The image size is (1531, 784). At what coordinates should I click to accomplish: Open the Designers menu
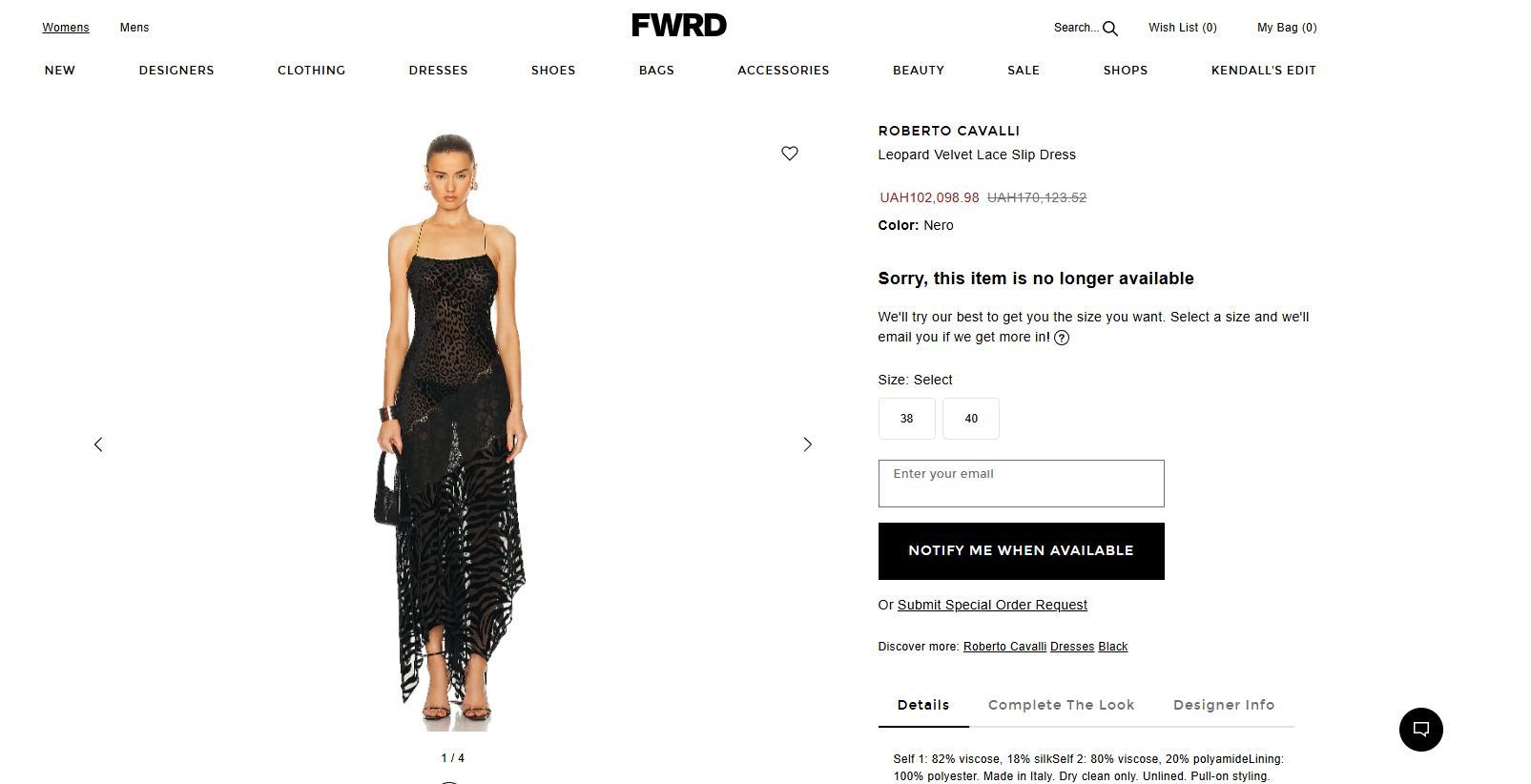(x=176, y=71)
